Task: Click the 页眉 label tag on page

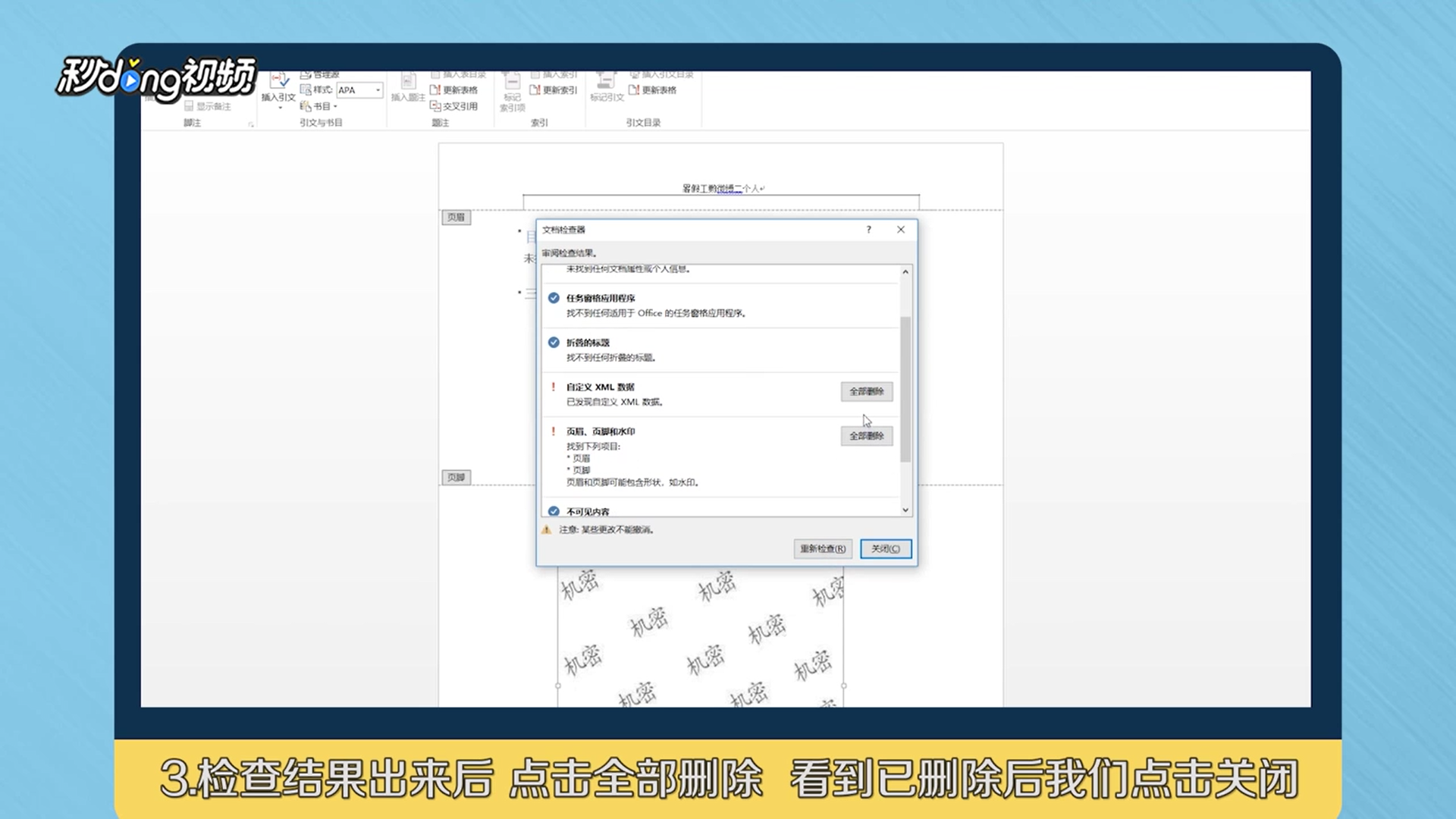Action: [456, 218]
